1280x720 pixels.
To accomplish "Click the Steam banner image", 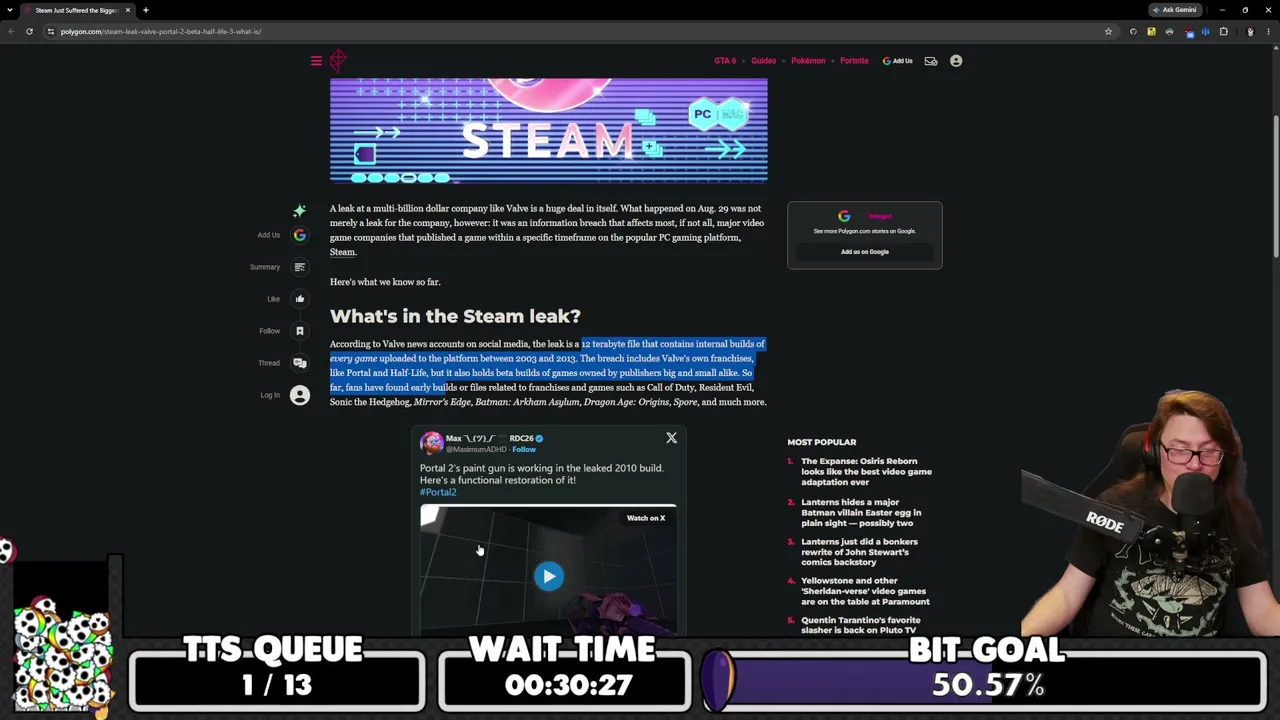I will 549,131.
